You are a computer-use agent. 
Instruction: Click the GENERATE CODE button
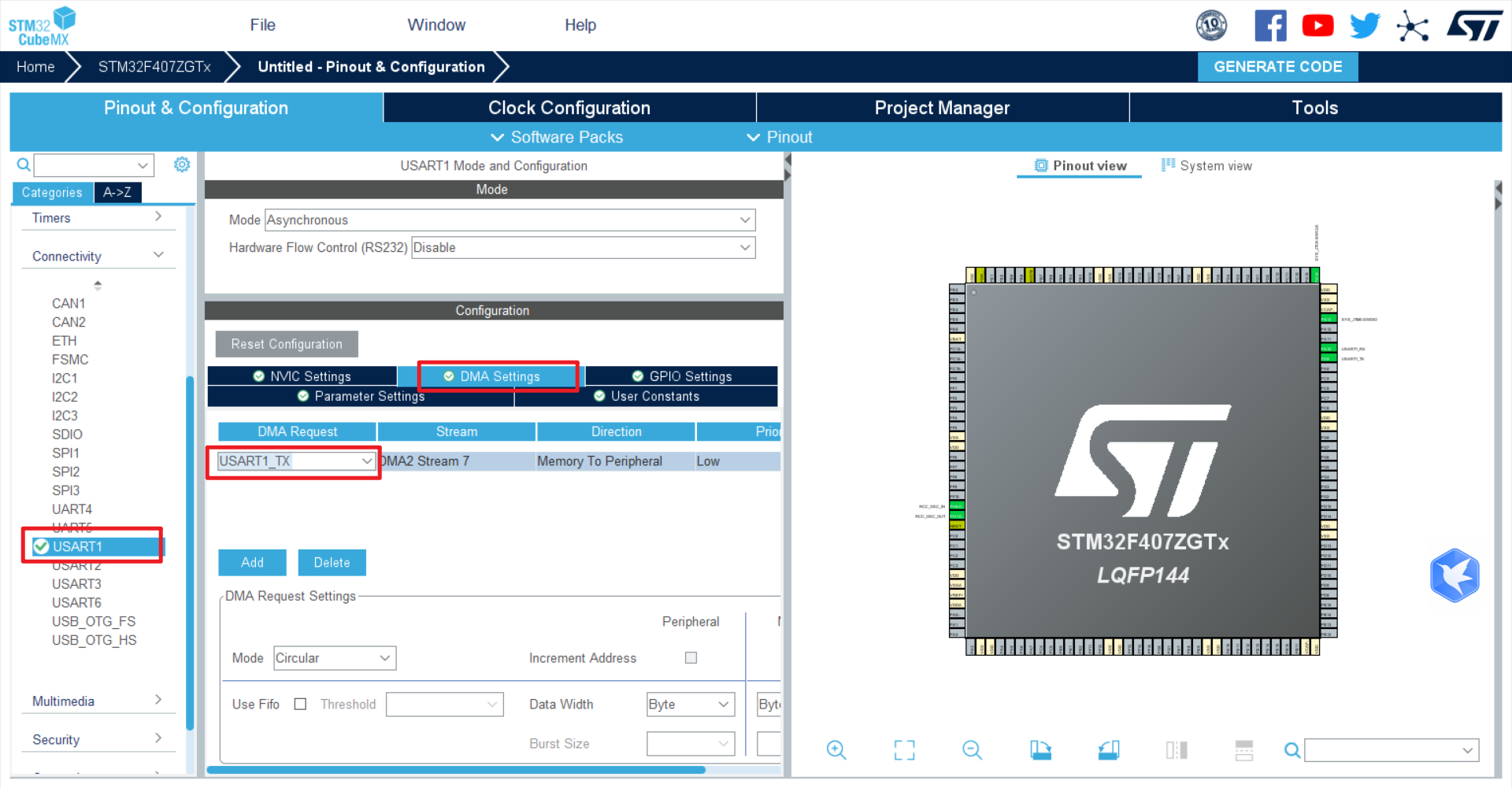1277,67
